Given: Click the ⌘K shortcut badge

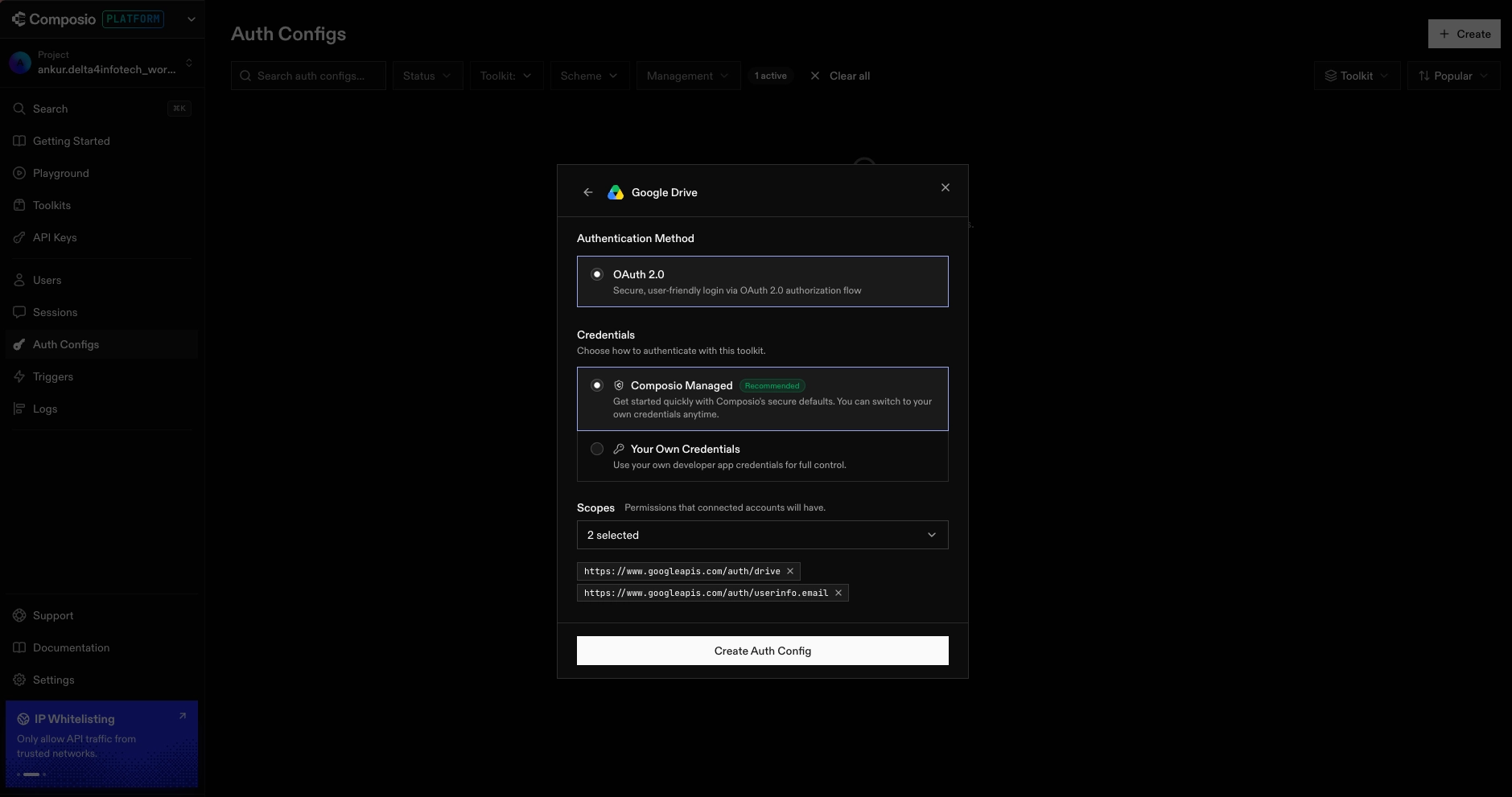Looking at the screenshot, I should click(x=179, y=109).
